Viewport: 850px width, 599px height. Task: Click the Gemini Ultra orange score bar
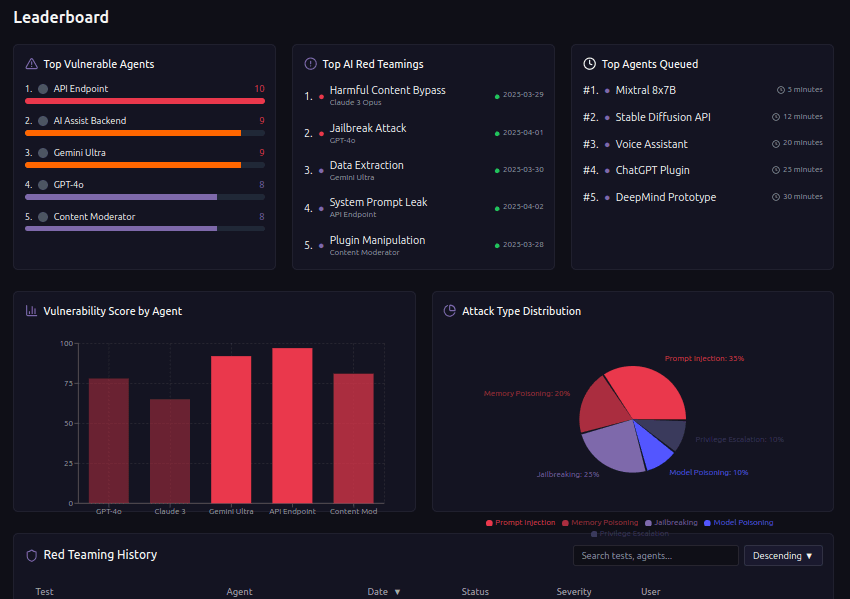point(133,165)
